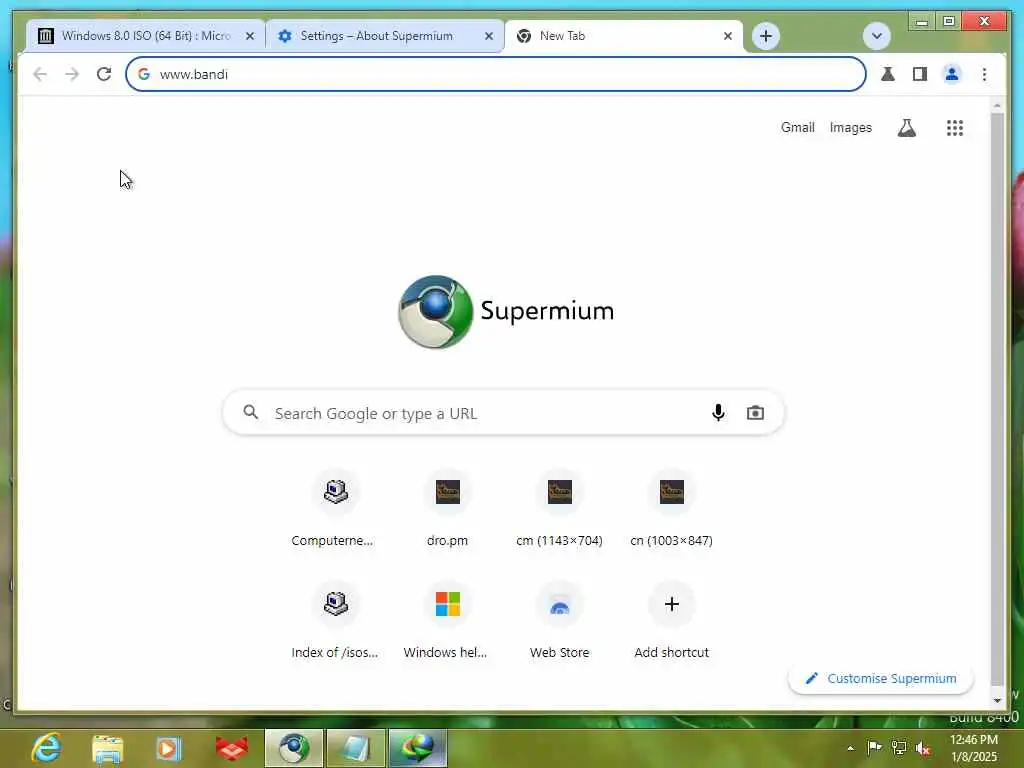Open the taskbar clock showing 12:46 PM

[974, 748]
